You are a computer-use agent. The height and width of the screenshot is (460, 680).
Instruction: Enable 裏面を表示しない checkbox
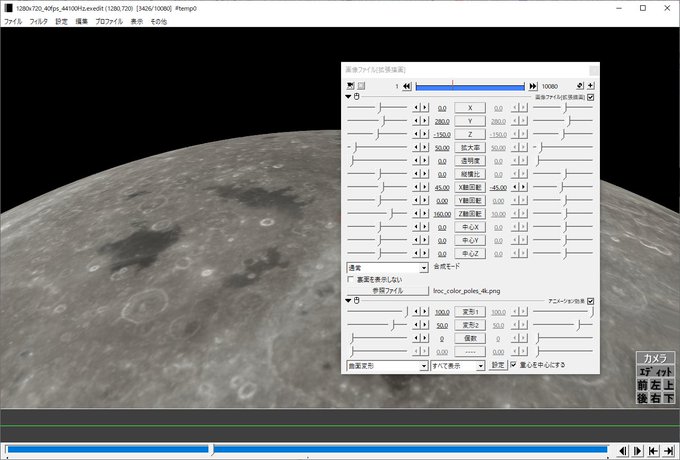pyautogui.click(x=350, y=280)
